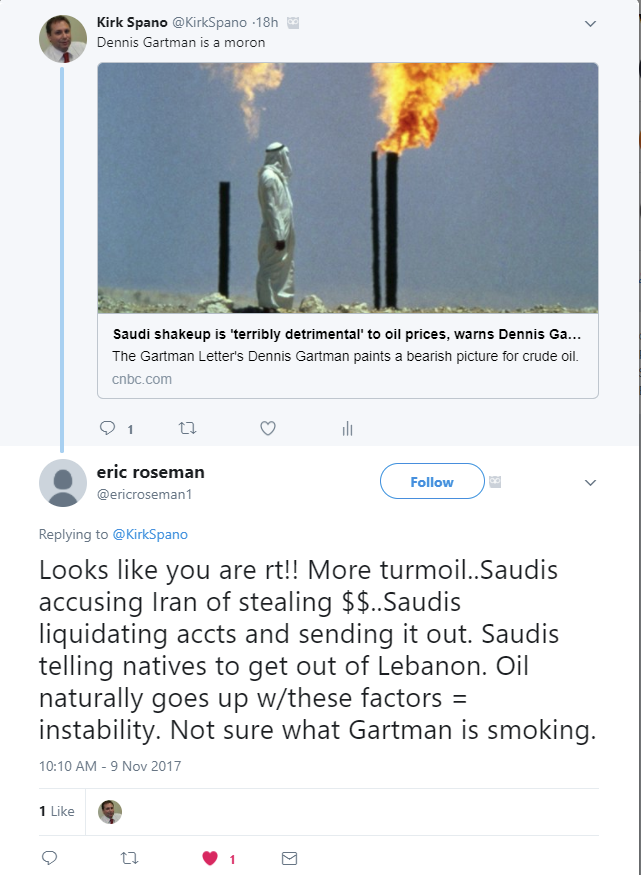The height and width of the screenshot is (875, 641).
Task: Click small icon next to Follow button
Action: click(x=495, y=482)
